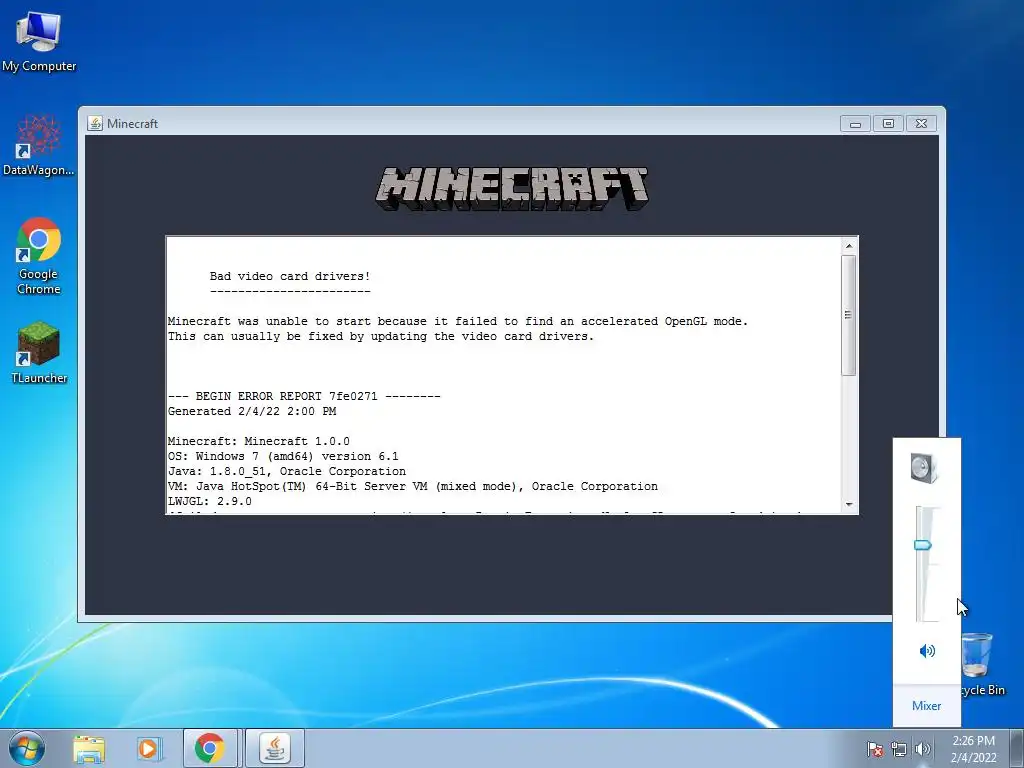
Task: Open the Windows Start menu
Action: pos(27,748)
